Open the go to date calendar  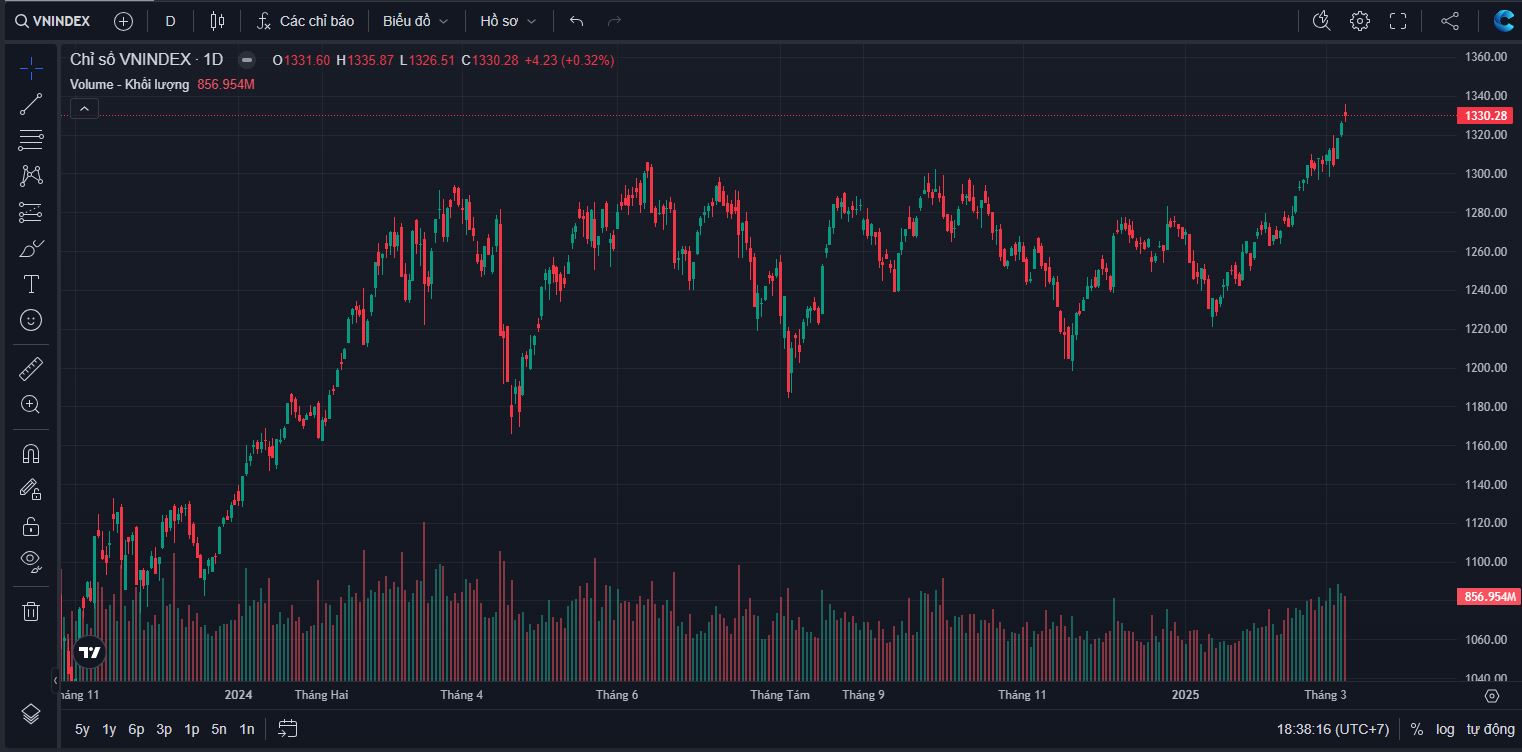coord(288,729)
